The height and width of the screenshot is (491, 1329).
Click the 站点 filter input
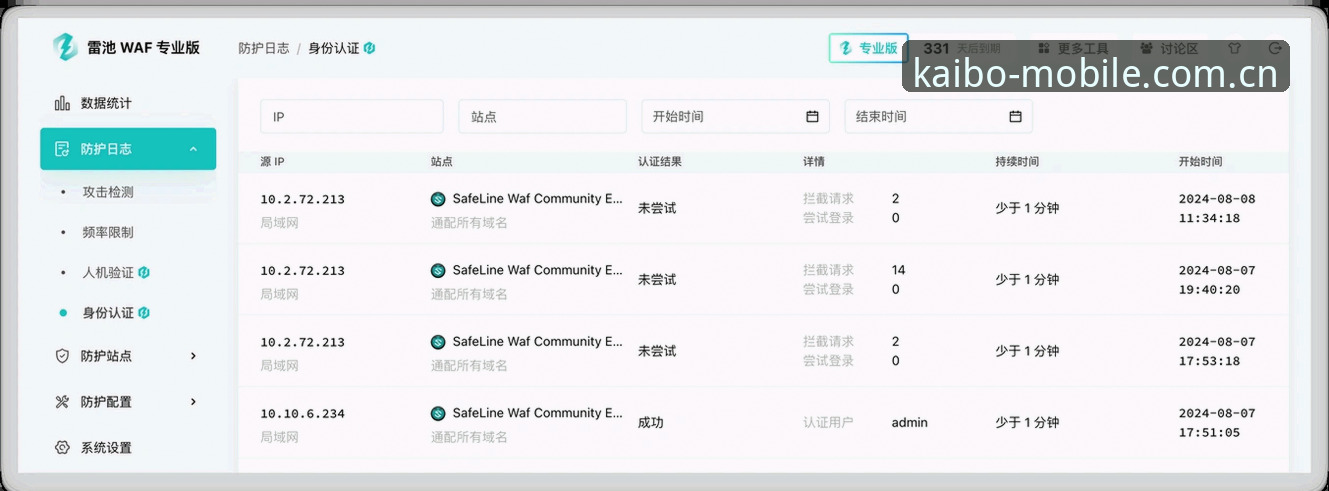[543, 117]
